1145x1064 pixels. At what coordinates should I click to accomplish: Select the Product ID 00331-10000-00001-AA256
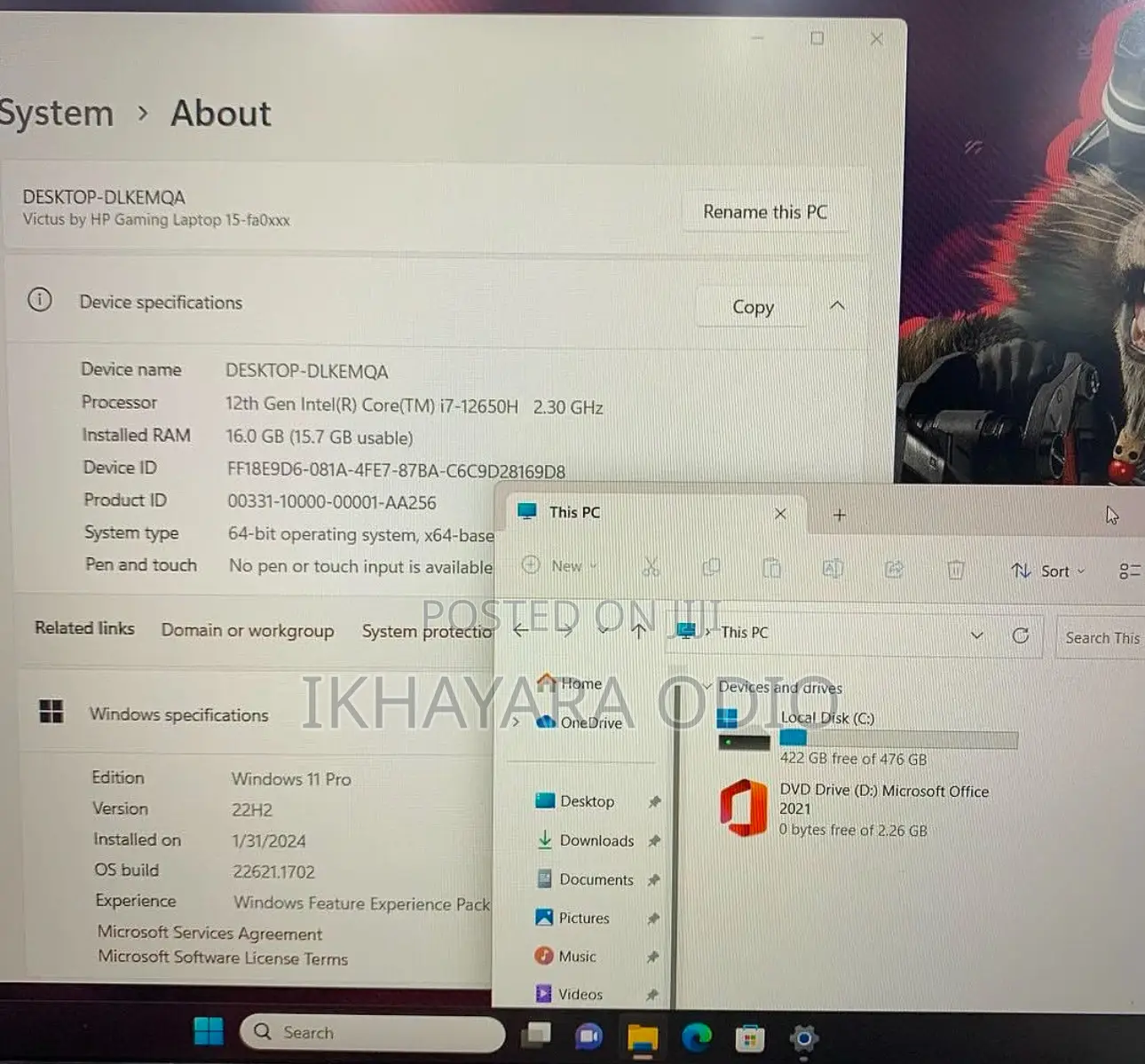[x=332, y=502]
